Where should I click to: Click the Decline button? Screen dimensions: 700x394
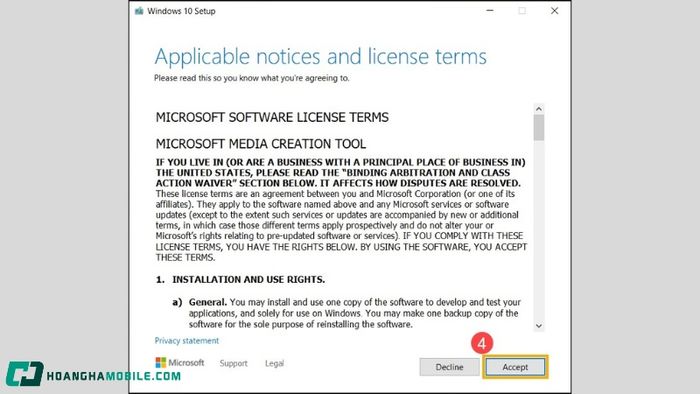449,367
